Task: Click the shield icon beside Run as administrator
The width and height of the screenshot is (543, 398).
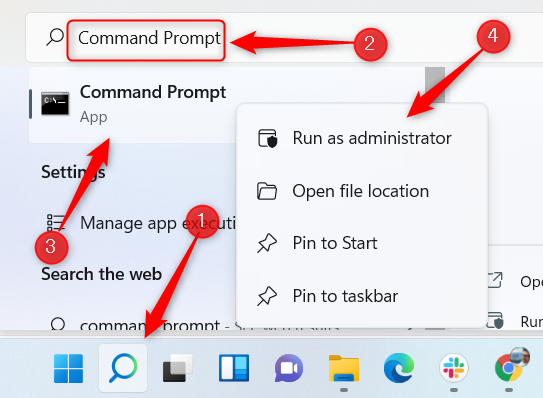Action: coord(268,138)
